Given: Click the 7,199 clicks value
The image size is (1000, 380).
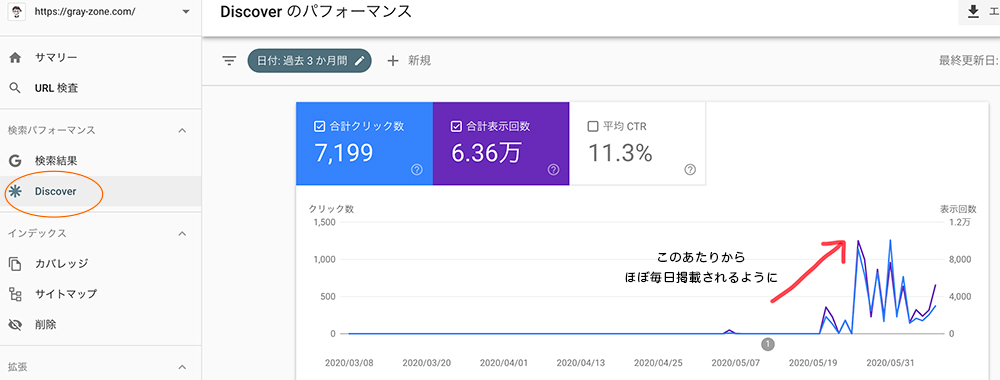Looking at the screenshot, I should 344,153.
